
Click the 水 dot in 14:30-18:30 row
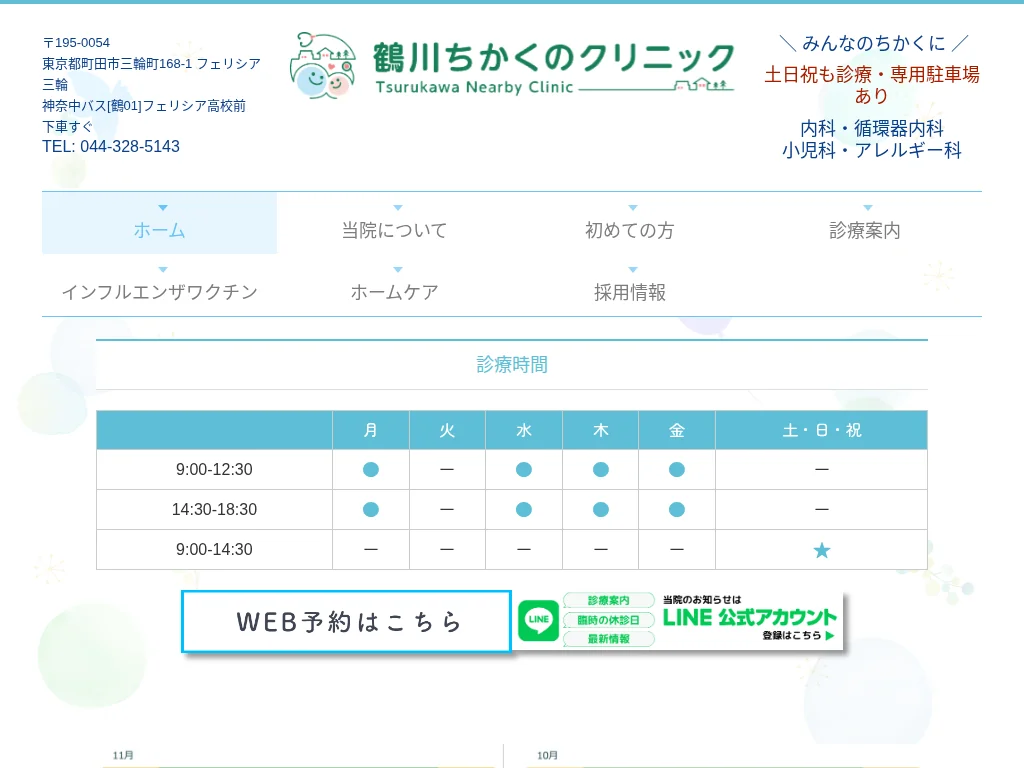point(524,509)
